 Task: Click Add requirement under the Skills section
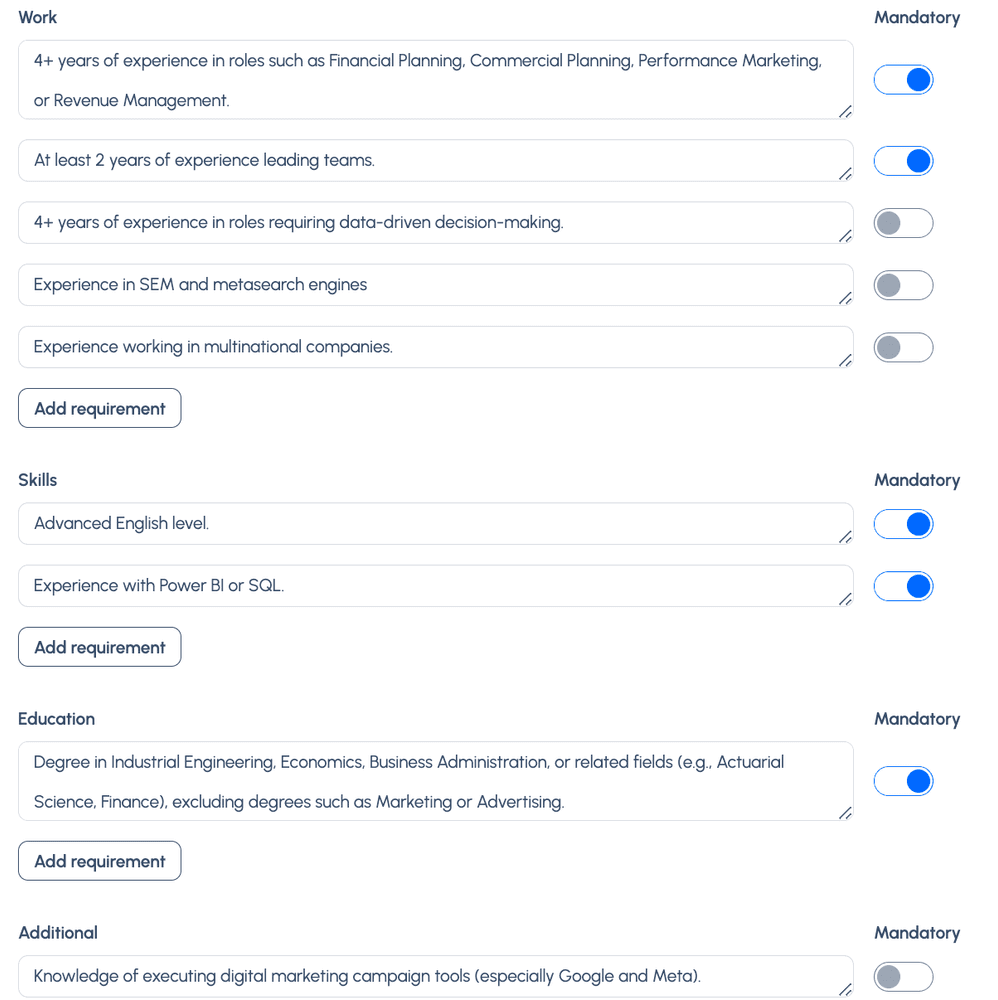tap(100, 647)
